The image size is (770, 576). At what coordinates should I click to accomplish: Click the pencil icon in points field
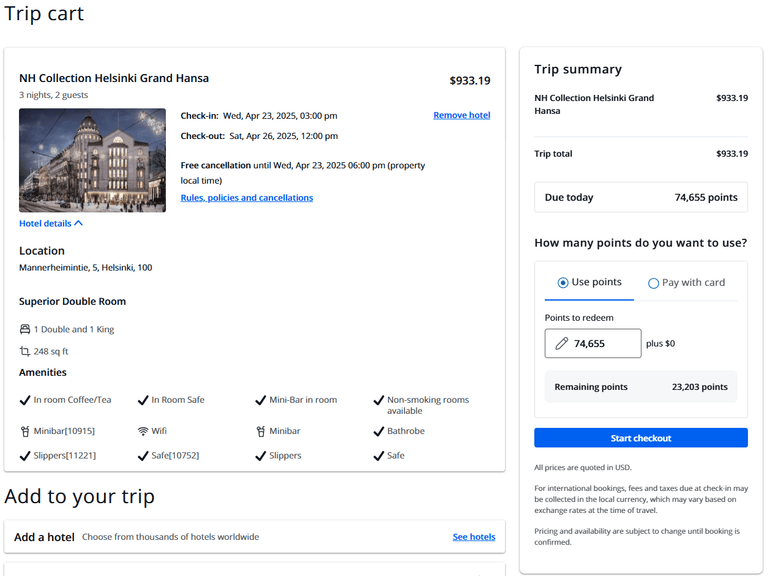pos(561,344)
